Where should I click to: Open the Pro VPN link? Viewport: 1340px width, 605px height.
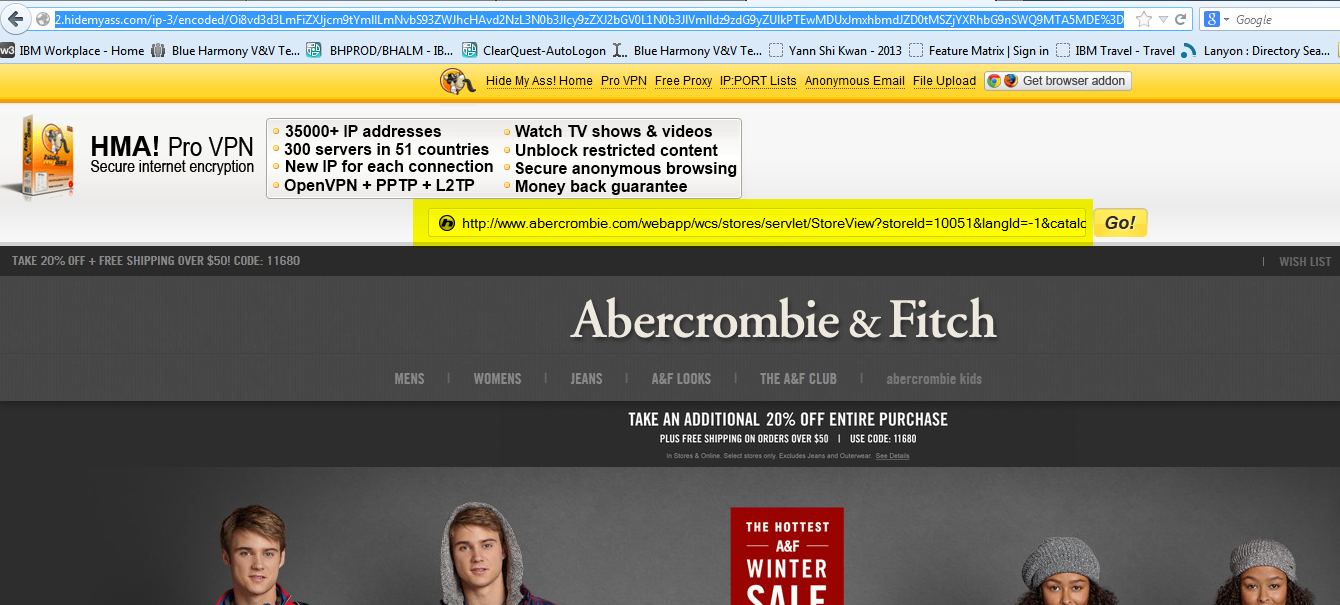point(624,81)
